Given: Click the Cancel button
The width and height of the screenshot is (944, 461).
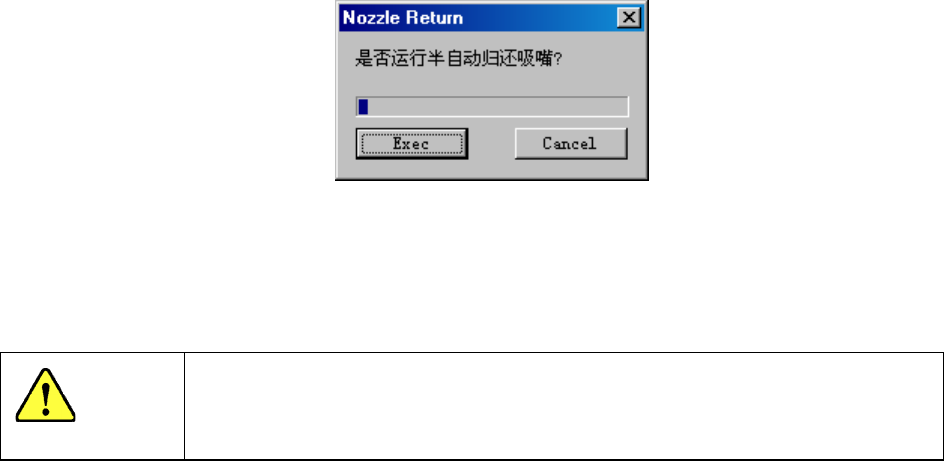Looking at the screenshot, I should 571,143.
